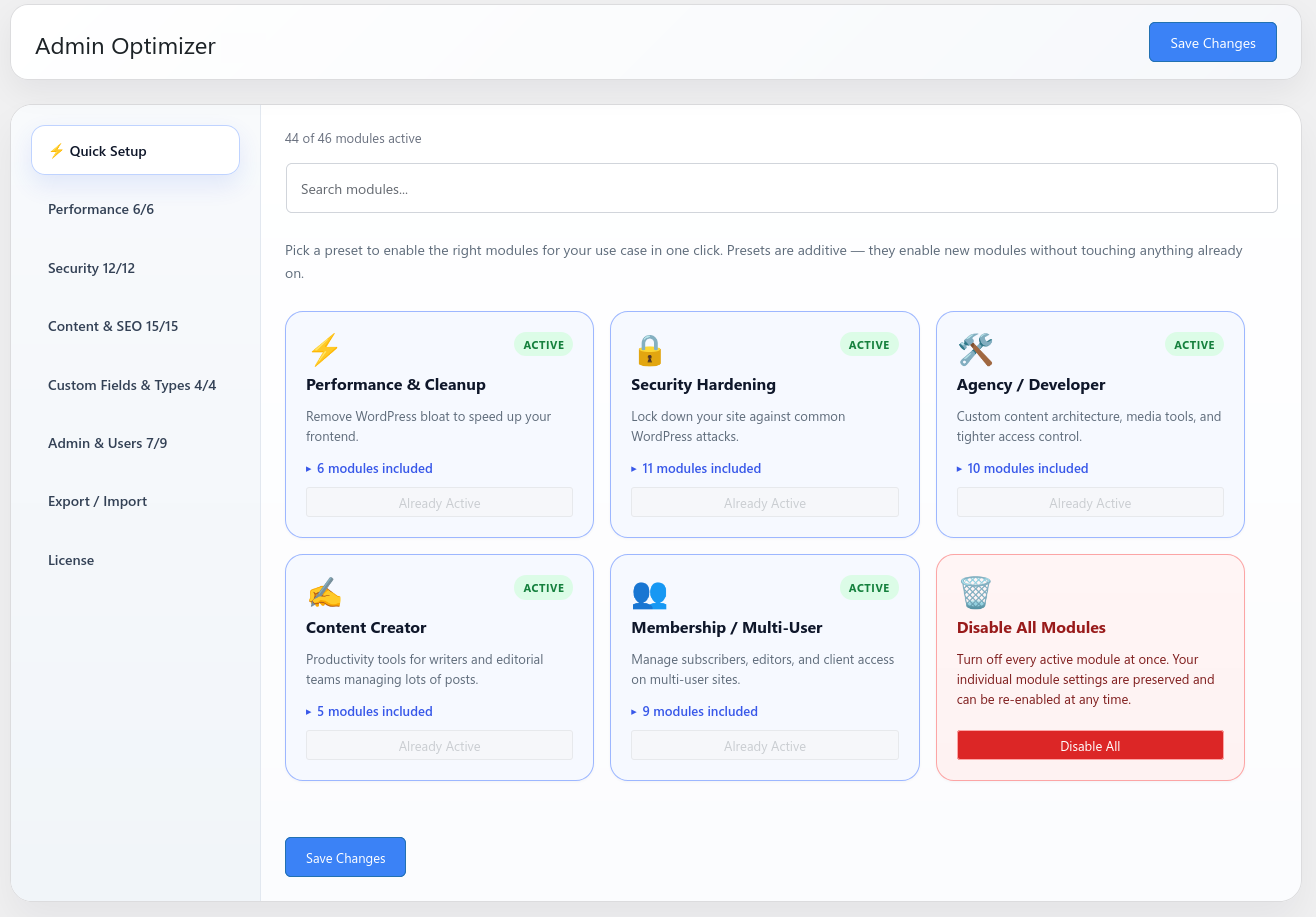Click the ACTIVE badge on Performance & Cleanup
1316x917 pixels.
click(544, 344)
